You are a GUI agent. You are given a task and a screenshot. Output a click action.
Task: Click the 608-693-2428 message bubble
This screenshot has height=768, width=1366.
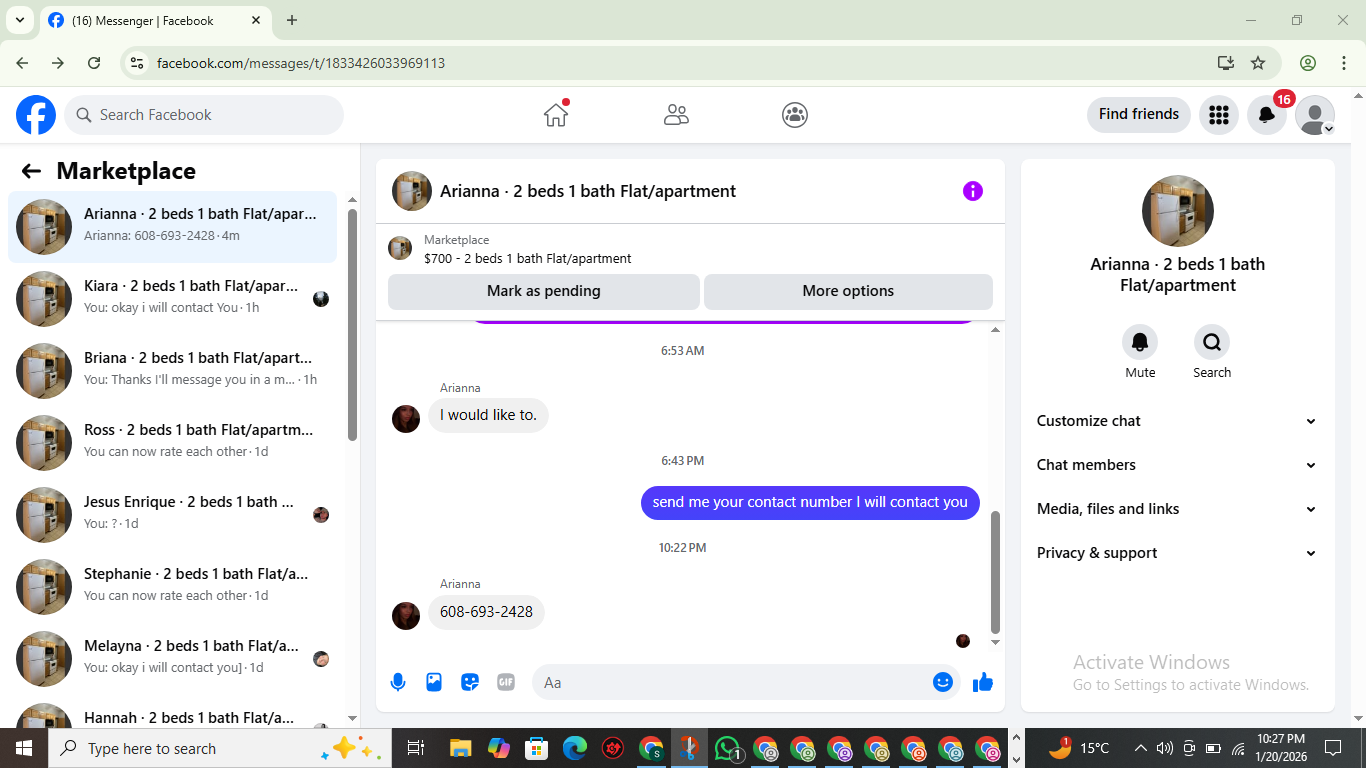click(486, 612)
